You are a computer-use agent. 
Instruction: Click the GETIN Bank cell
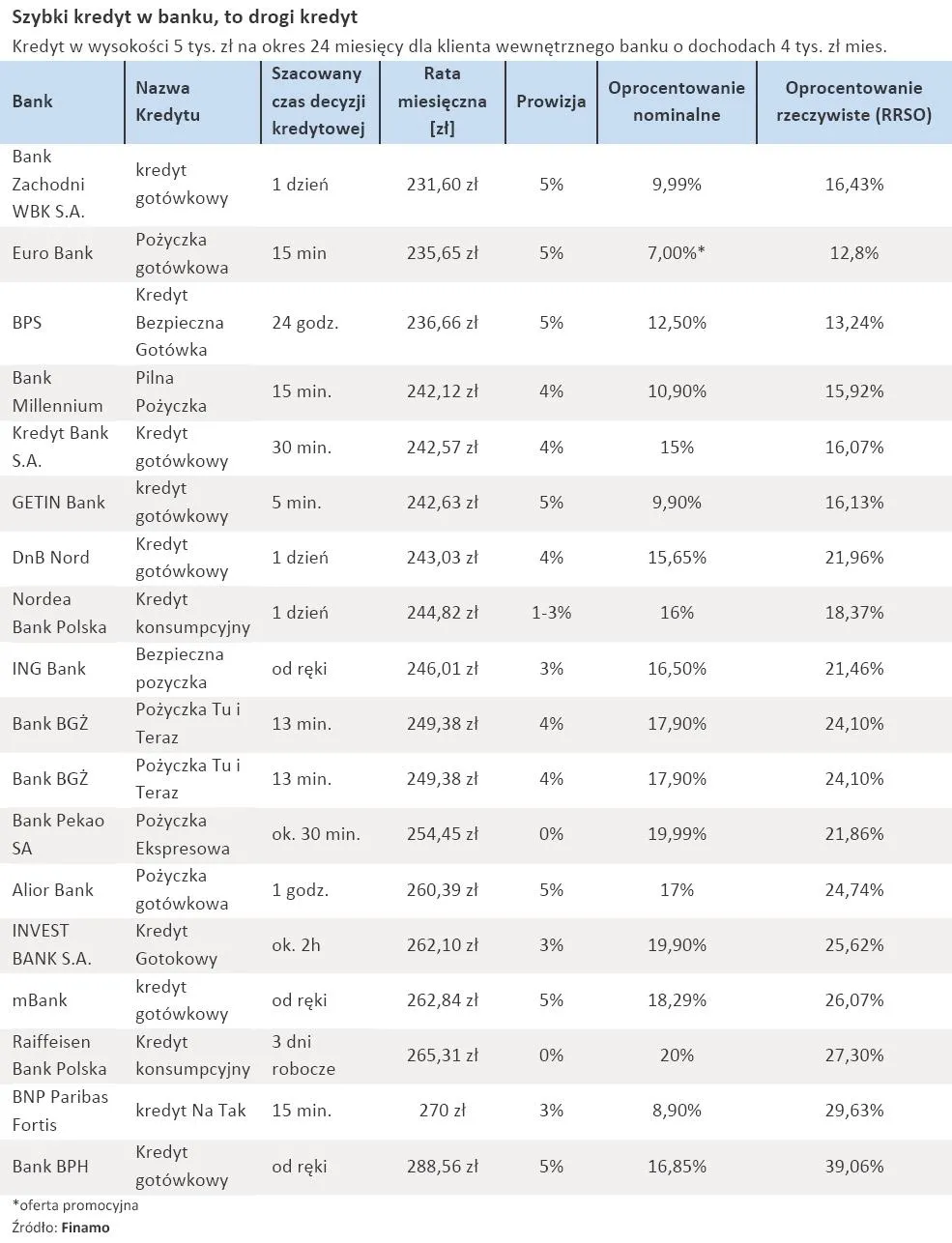[x=58, y=503]
